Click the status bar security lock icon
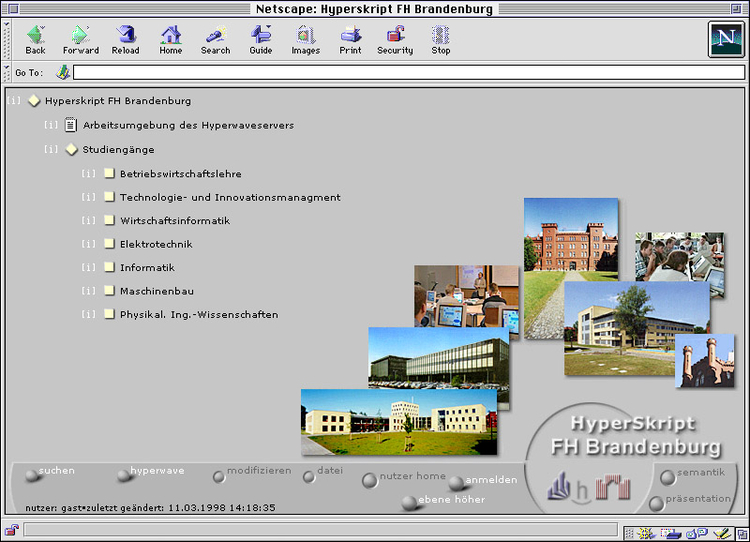The height and width of the screenshot is (542, 750). (11, 530)
